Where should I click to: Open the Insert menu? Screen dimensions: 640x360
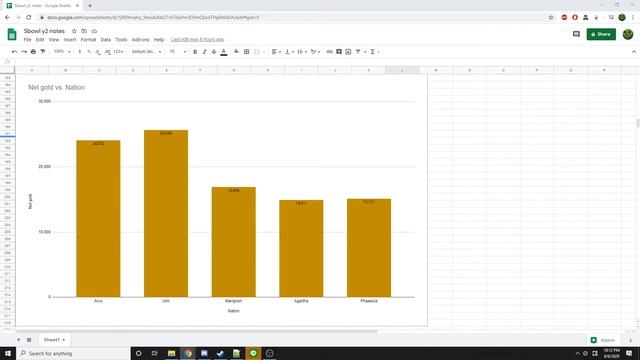click(x=70, y=40)
